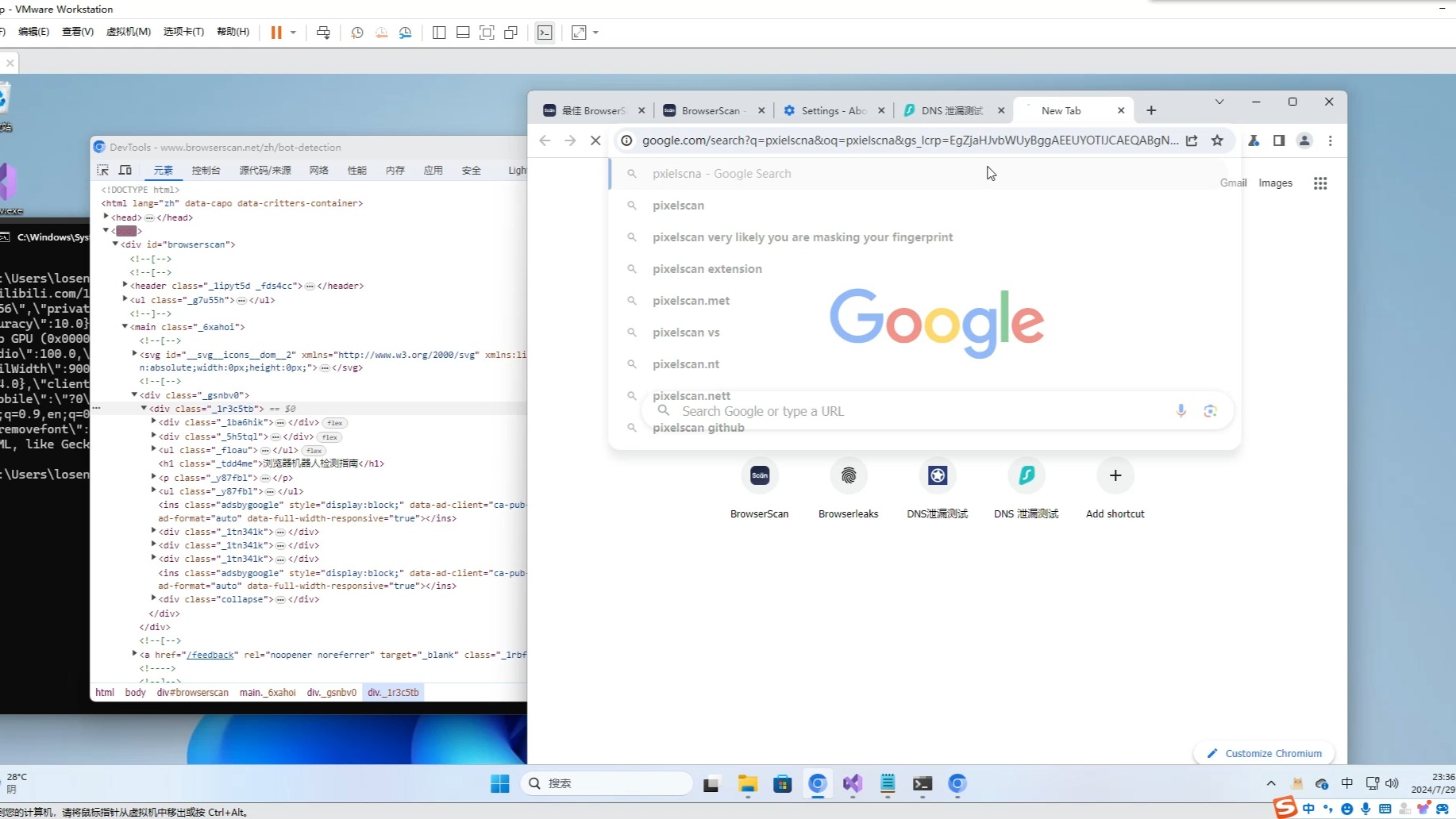Switch to DevTools 应用 tab
The height and width of the screenshot is (819, 1456).
(x=433, y=171)
